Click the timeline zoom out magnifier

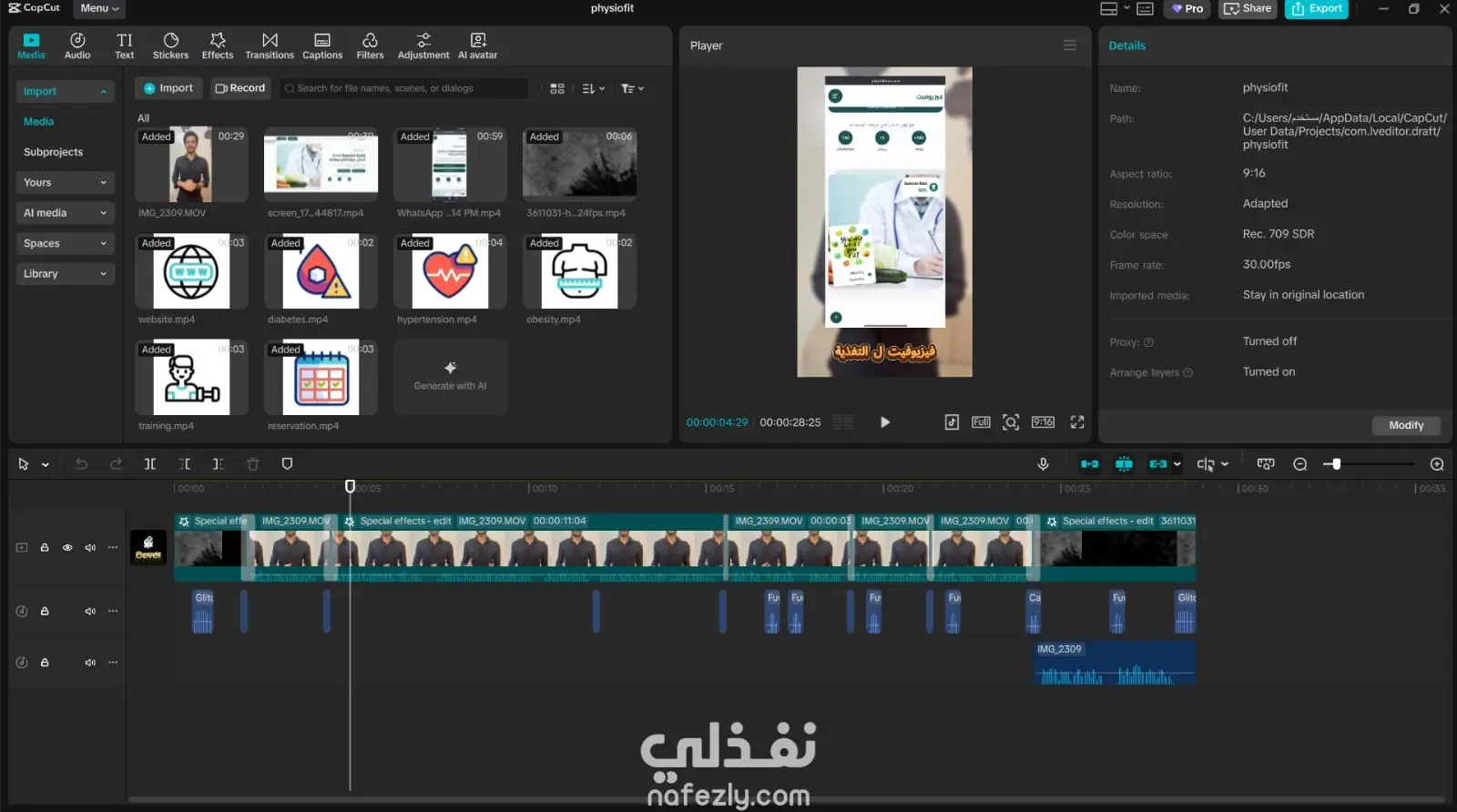(1300, 464)
